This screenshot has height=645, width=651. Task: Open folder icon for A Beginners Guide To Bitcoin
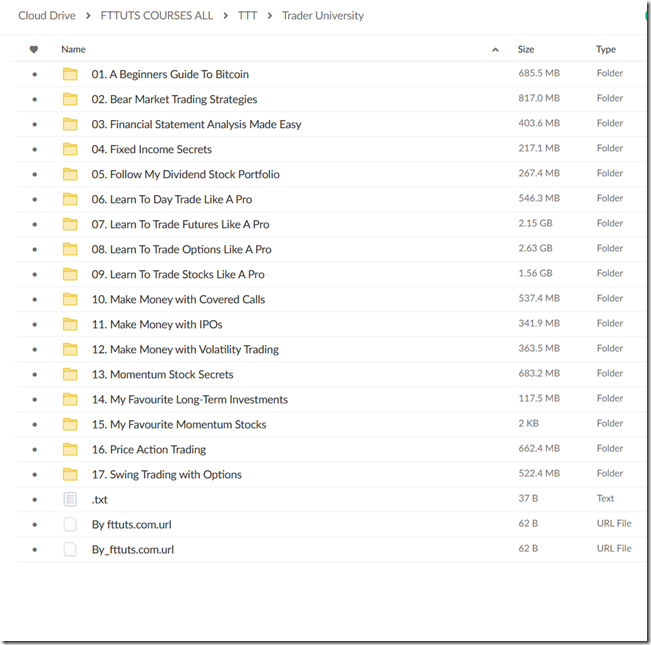click(x=70, y=74)
